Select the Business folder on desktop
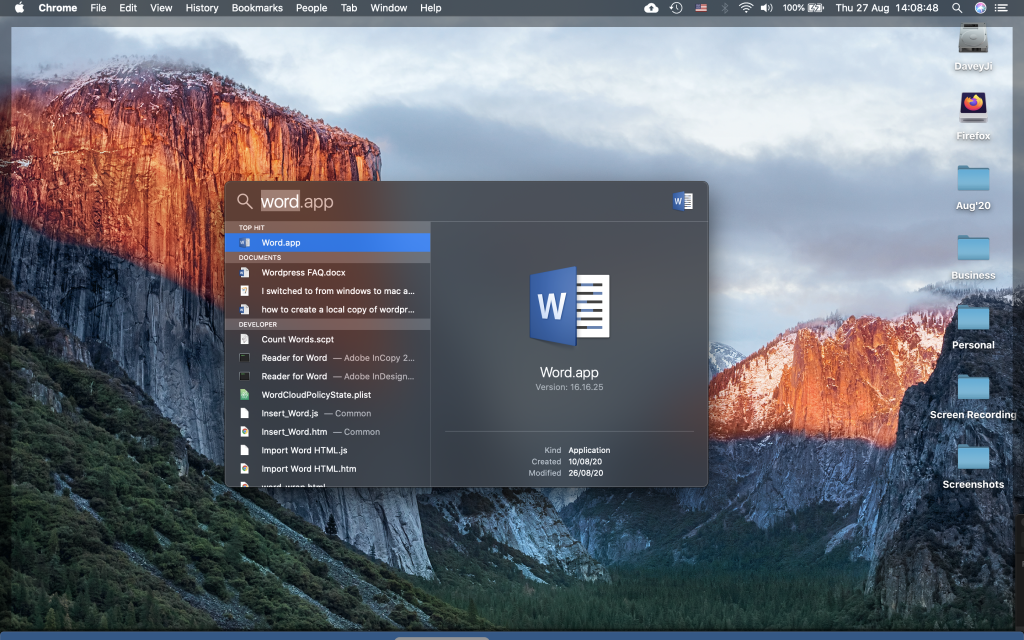 [973, 256]
